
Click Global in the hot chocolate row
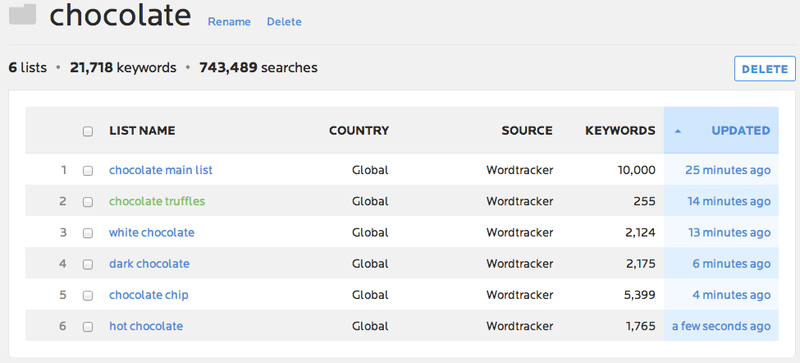click(x=370, y=326)
